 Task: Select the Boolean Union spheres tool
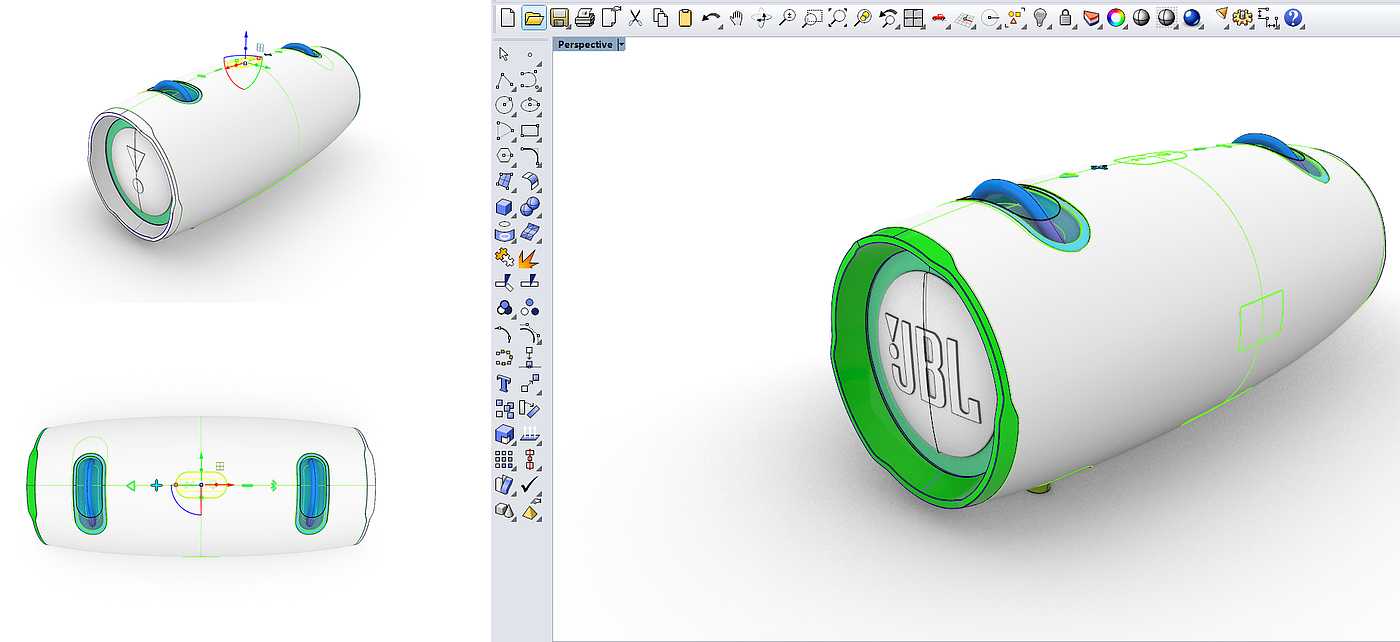530,206
